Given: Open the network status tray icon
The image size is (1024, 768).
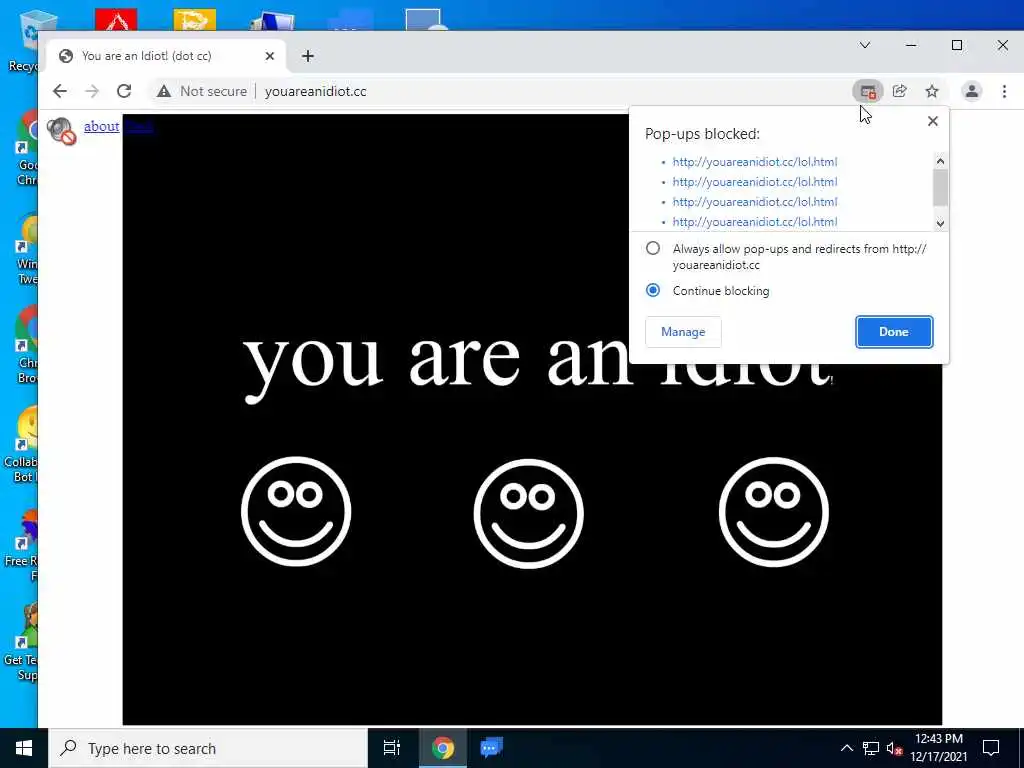Looking at the screenshot, I should (x=871, y=748).
